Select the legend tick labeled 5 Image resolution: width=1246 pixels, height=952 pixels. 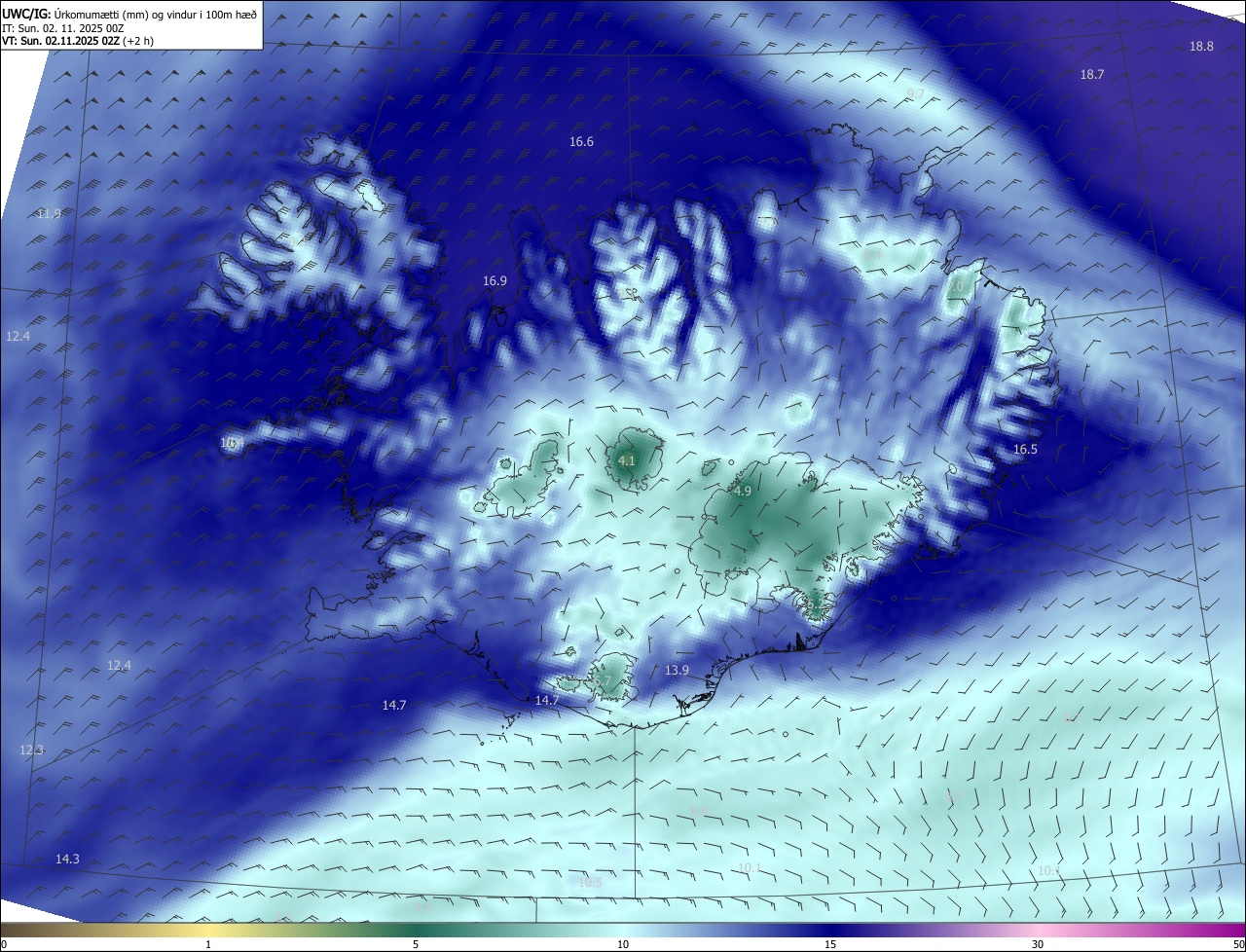pos(416,944)
